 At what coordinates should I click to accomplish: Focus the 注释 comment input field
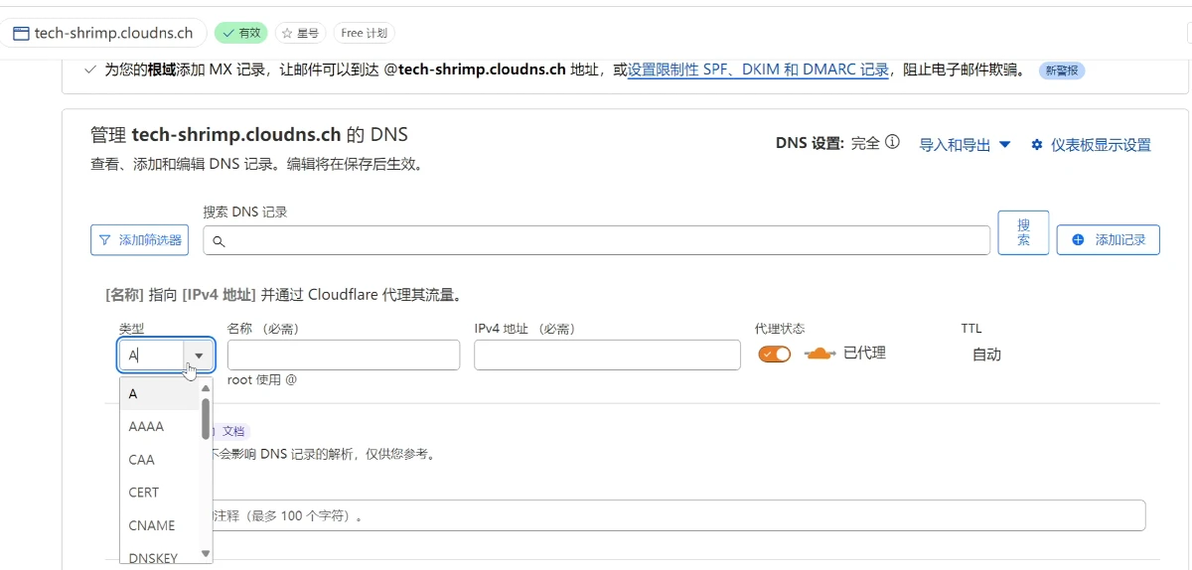point(677,515)
